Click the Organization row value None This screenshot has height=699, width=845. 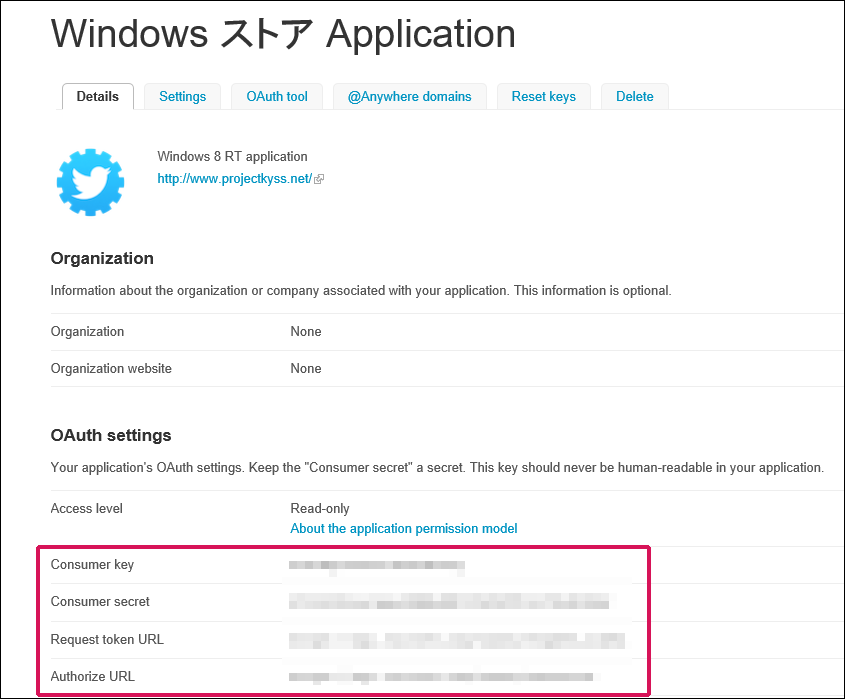click(x=306, y=331)
